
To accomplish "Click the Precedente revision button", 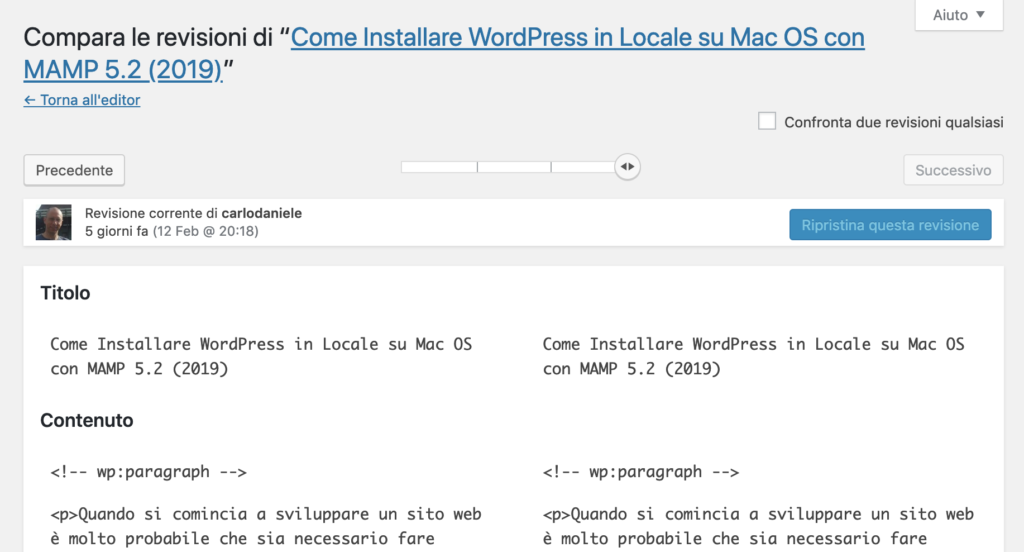I will [x=74, y=170].
